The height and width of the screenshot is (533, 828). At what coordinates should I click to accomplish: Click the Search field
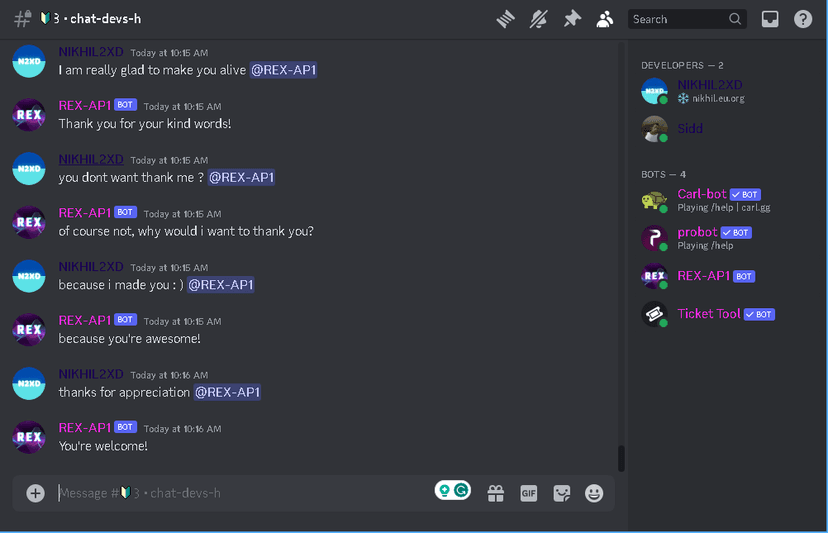(687, 19)
